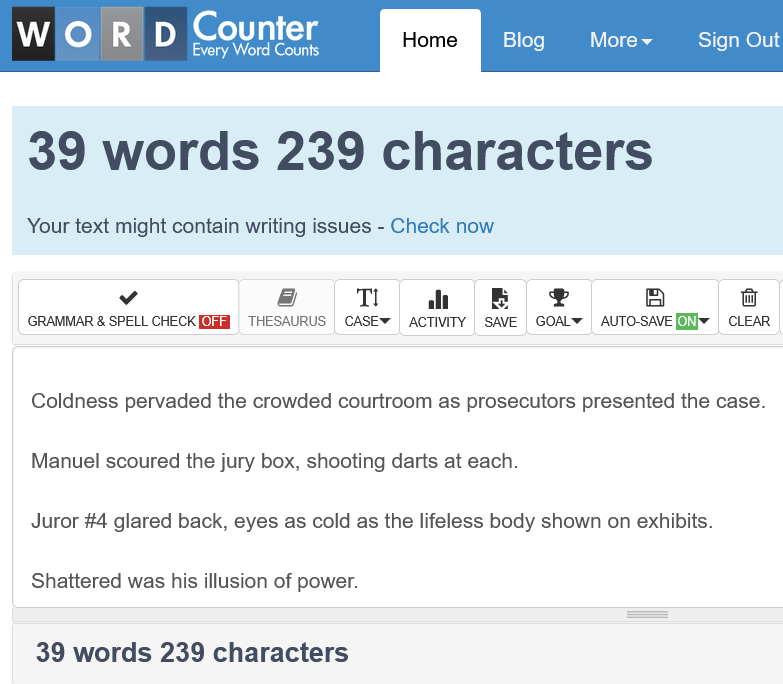Screen dimensions: 783x684
Task: Click the Auto-Save floppy disk icon
Action: pos(655,298)
